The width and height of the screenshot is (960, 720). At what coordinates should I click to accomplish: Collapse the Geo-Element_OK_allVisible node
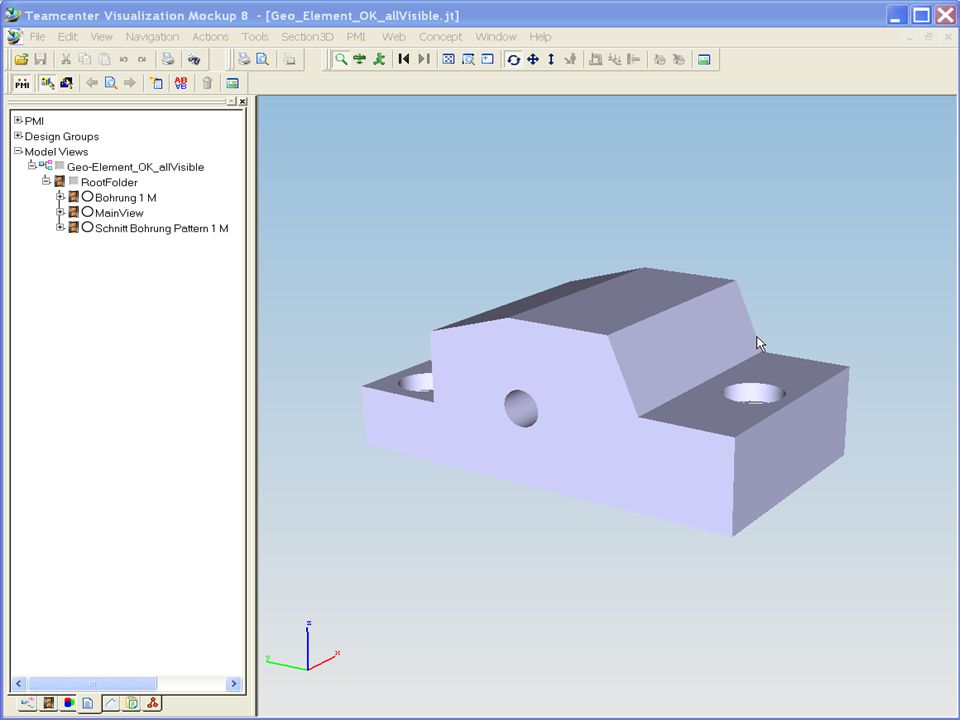point(32,166)
